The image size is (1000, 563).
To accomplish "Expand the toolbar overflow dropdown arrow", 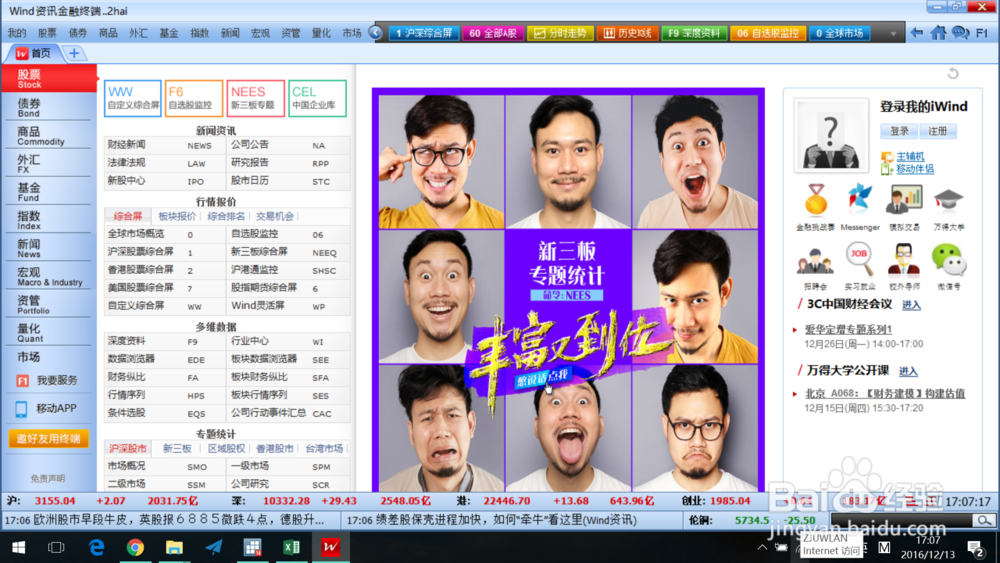I will coord(893,33).
